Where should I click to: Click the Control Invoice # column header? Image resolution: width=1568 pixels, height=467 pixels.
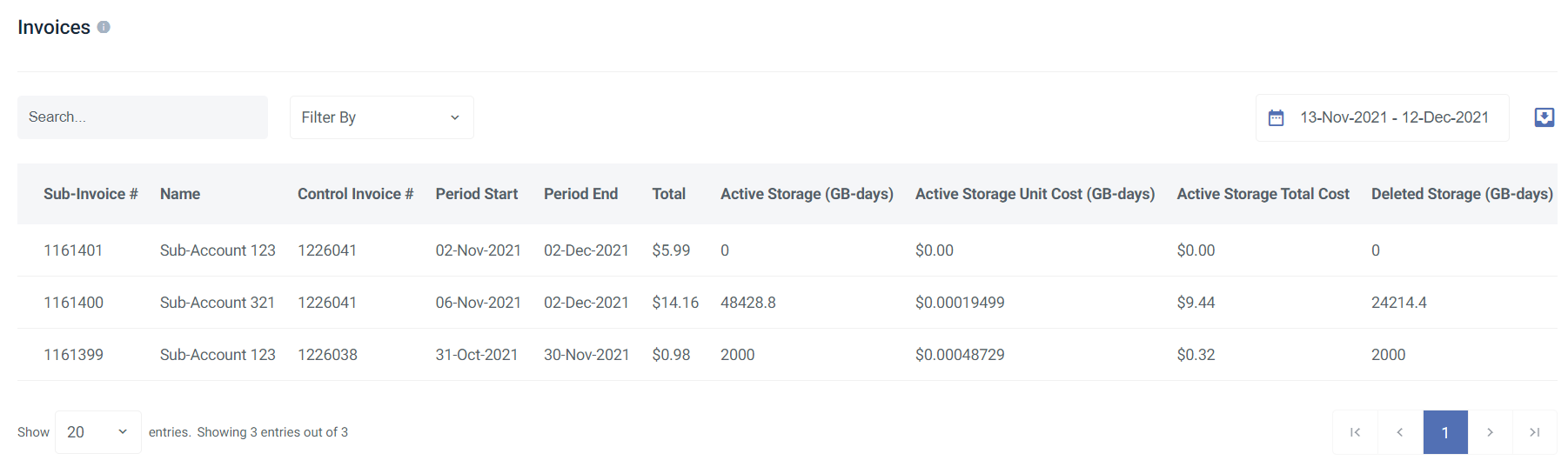pyautogui.click(x=355, y=194)
